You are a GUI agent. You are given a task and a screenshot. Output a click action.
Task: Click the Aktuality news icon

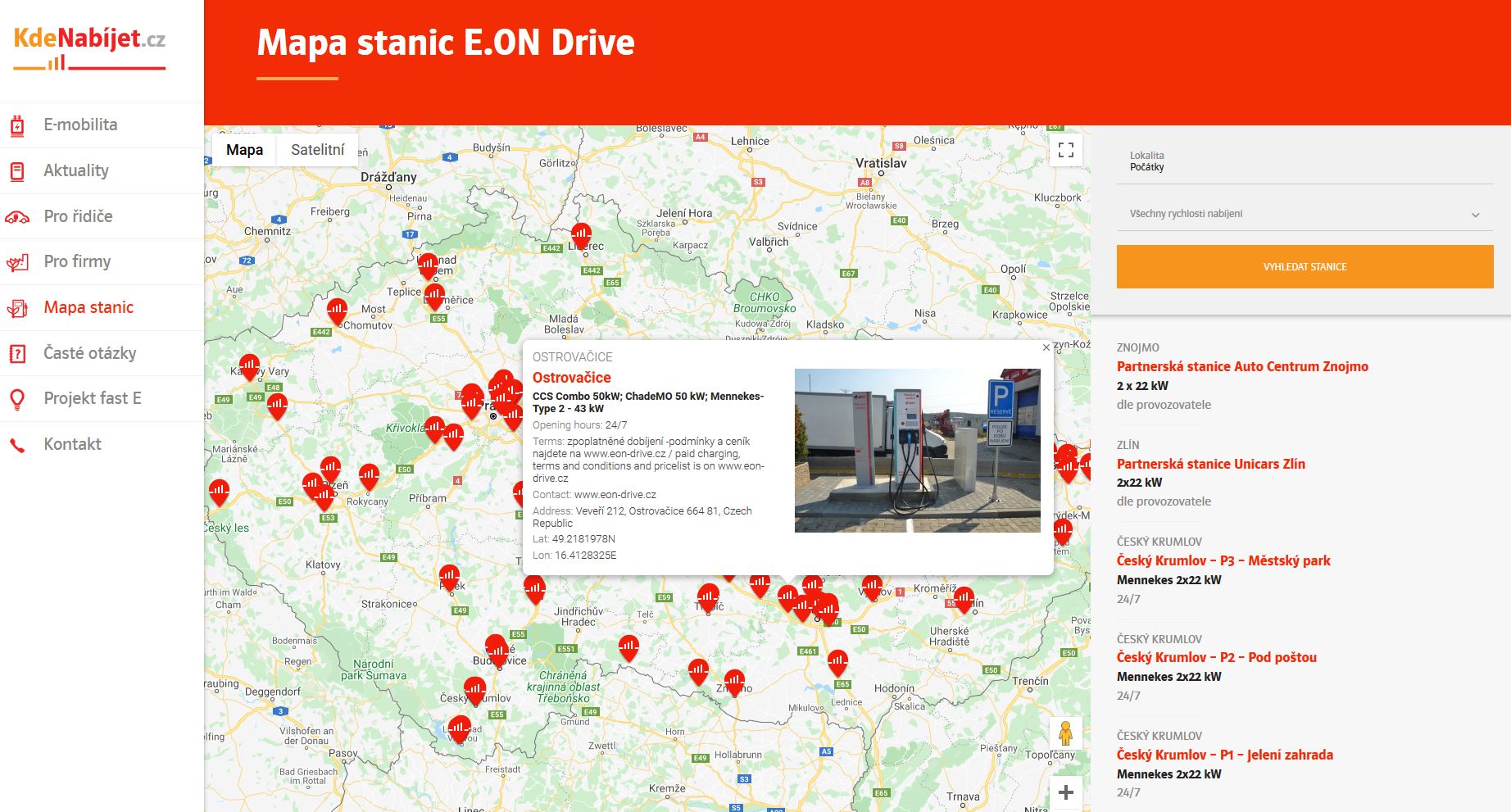17,171
